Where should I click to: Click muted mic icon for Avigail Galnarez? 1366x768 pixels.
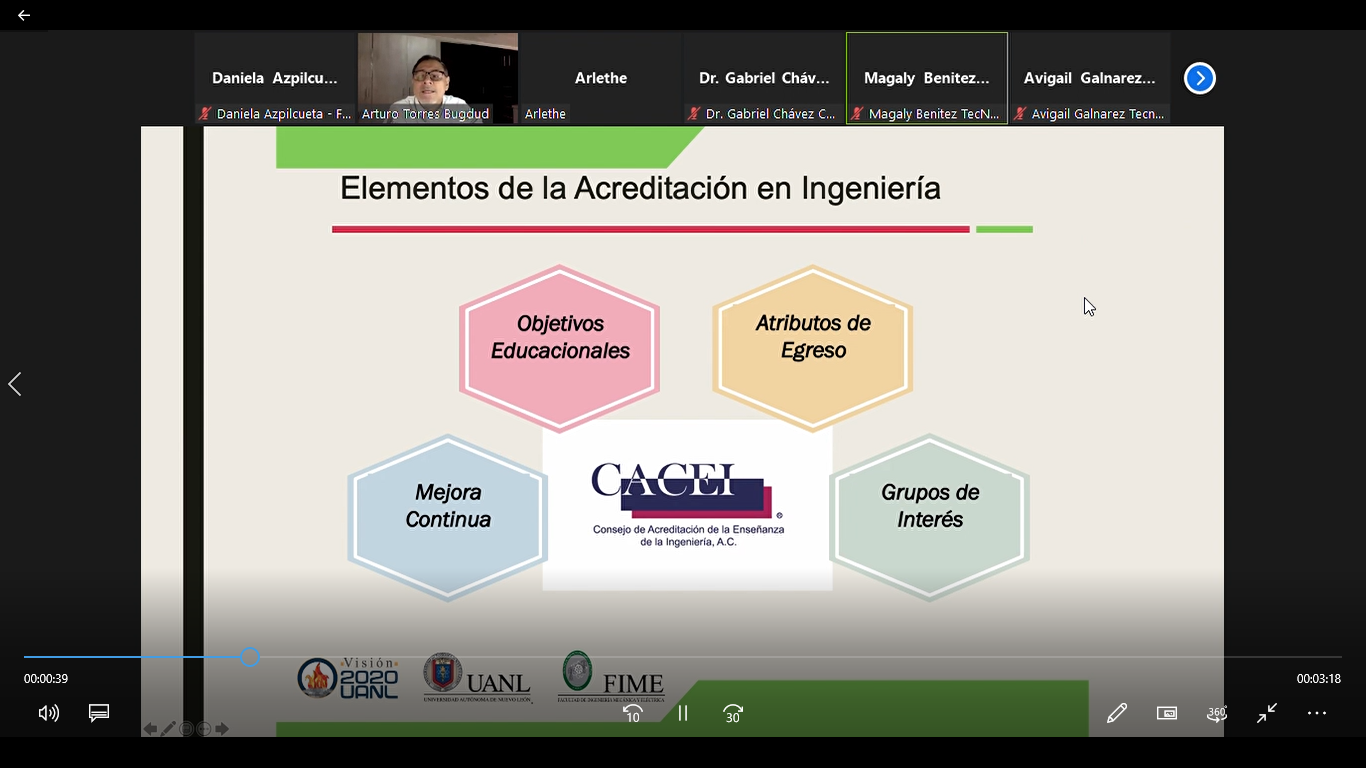click(x=1020, y=114)
